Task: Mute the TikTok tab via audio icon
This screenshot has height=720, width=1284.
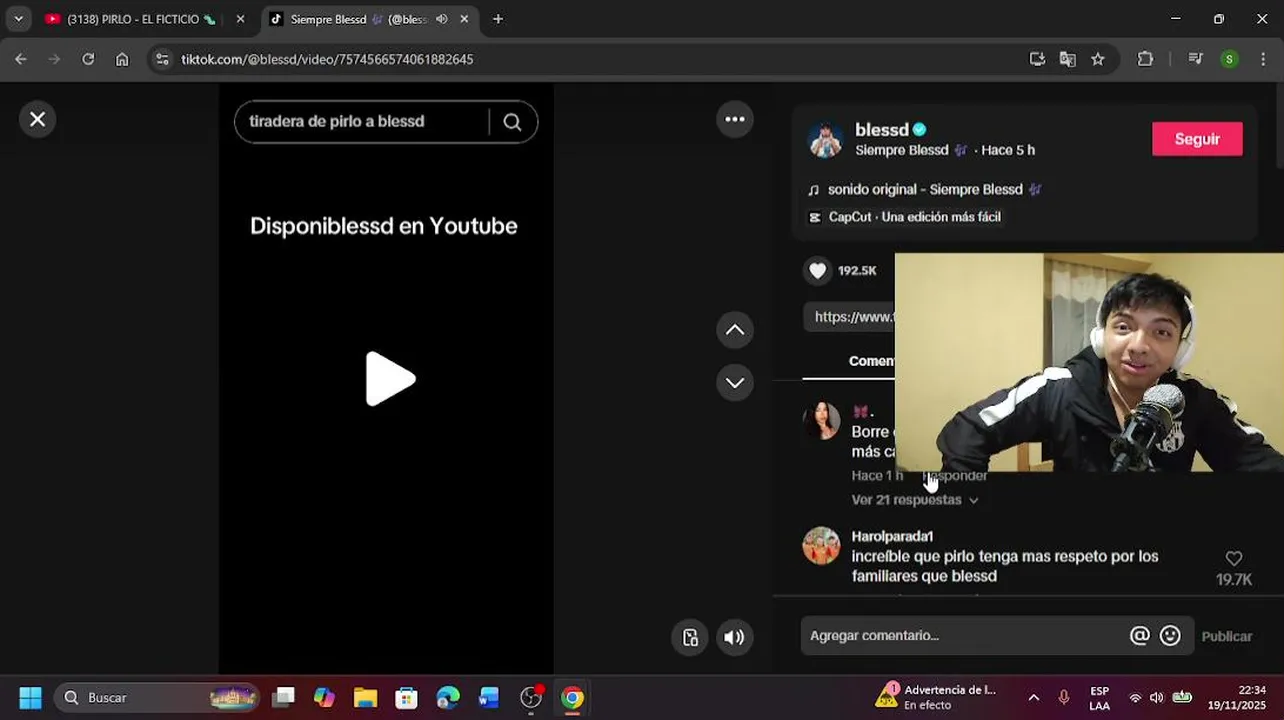Action: coord(441,19)
